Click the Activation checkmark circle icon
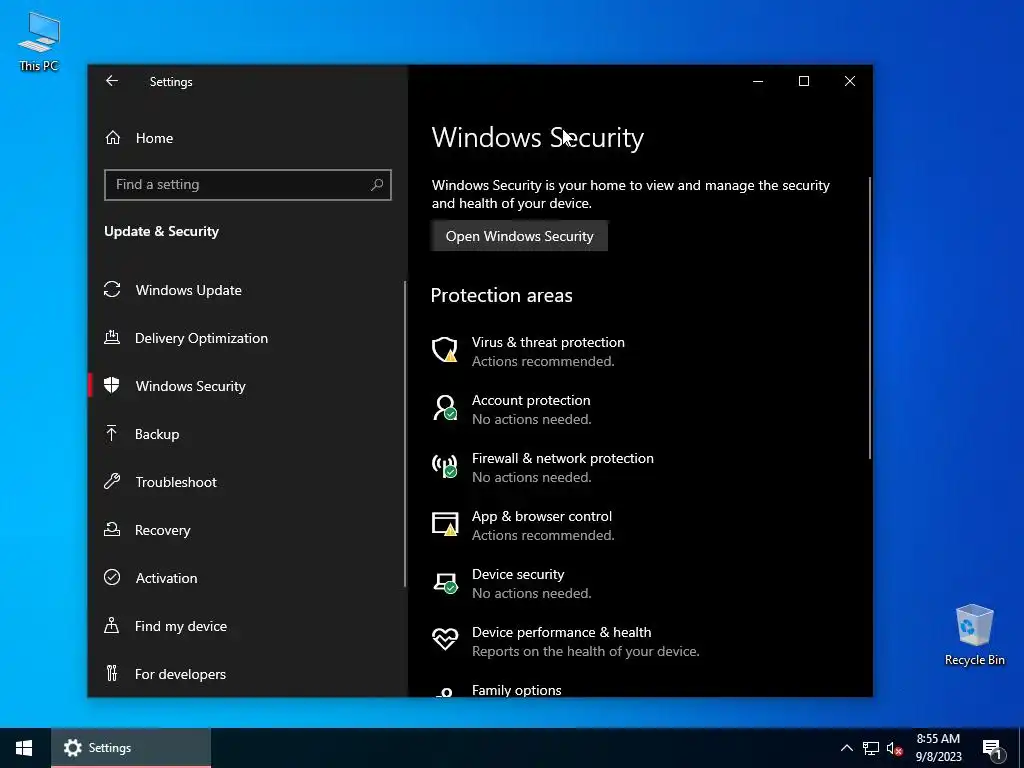Image resolution: width=1024 pixels, height=768 pixels. click(112, 577)
